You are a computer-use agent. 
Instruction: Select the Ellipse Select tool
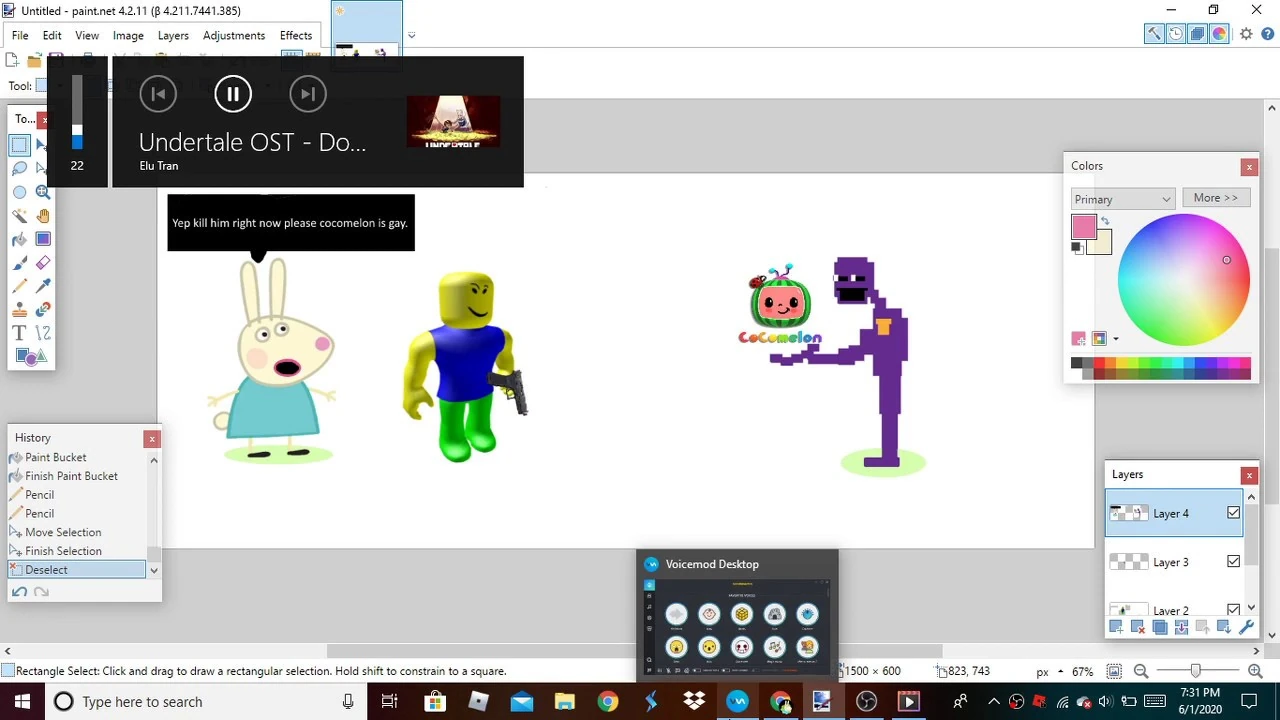(x=19, y=192)
